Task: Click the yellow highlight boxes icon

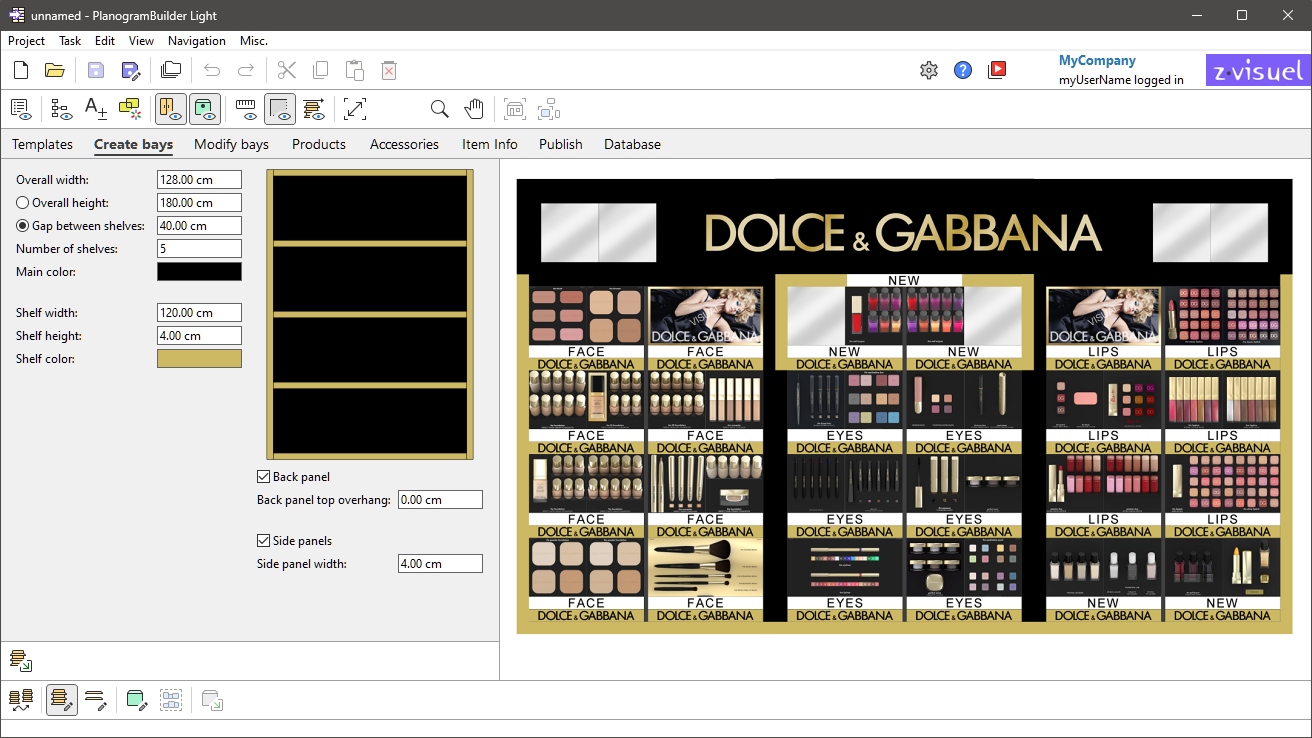Action: pyautogui.click(x=130, y=109)
